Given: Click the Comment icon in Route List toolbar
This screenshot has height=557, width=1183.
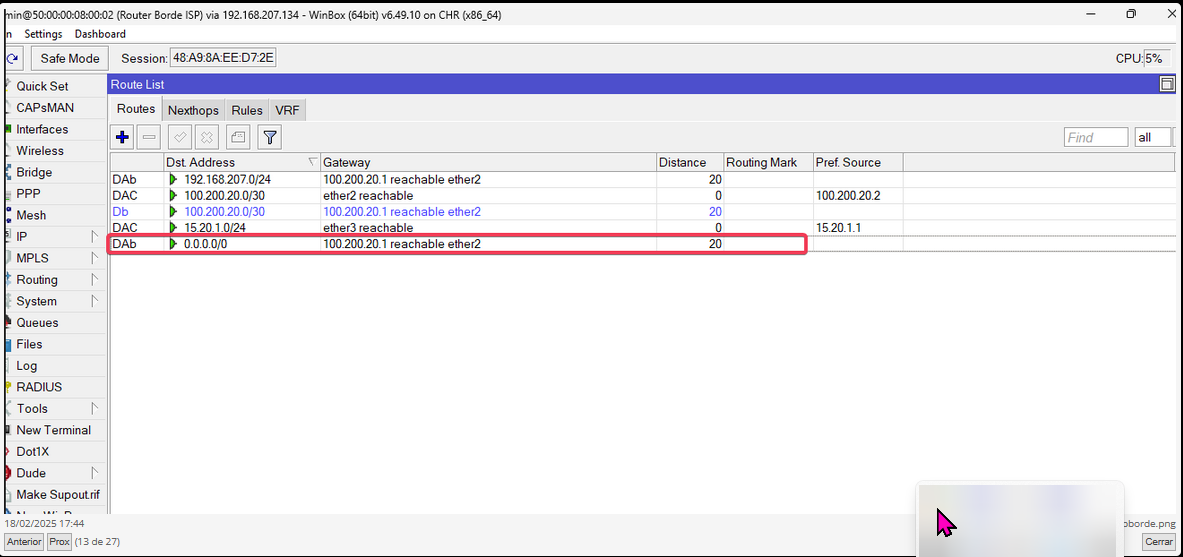Looking at the screenshot, I should pyautogui.click(x=238, y=137).
